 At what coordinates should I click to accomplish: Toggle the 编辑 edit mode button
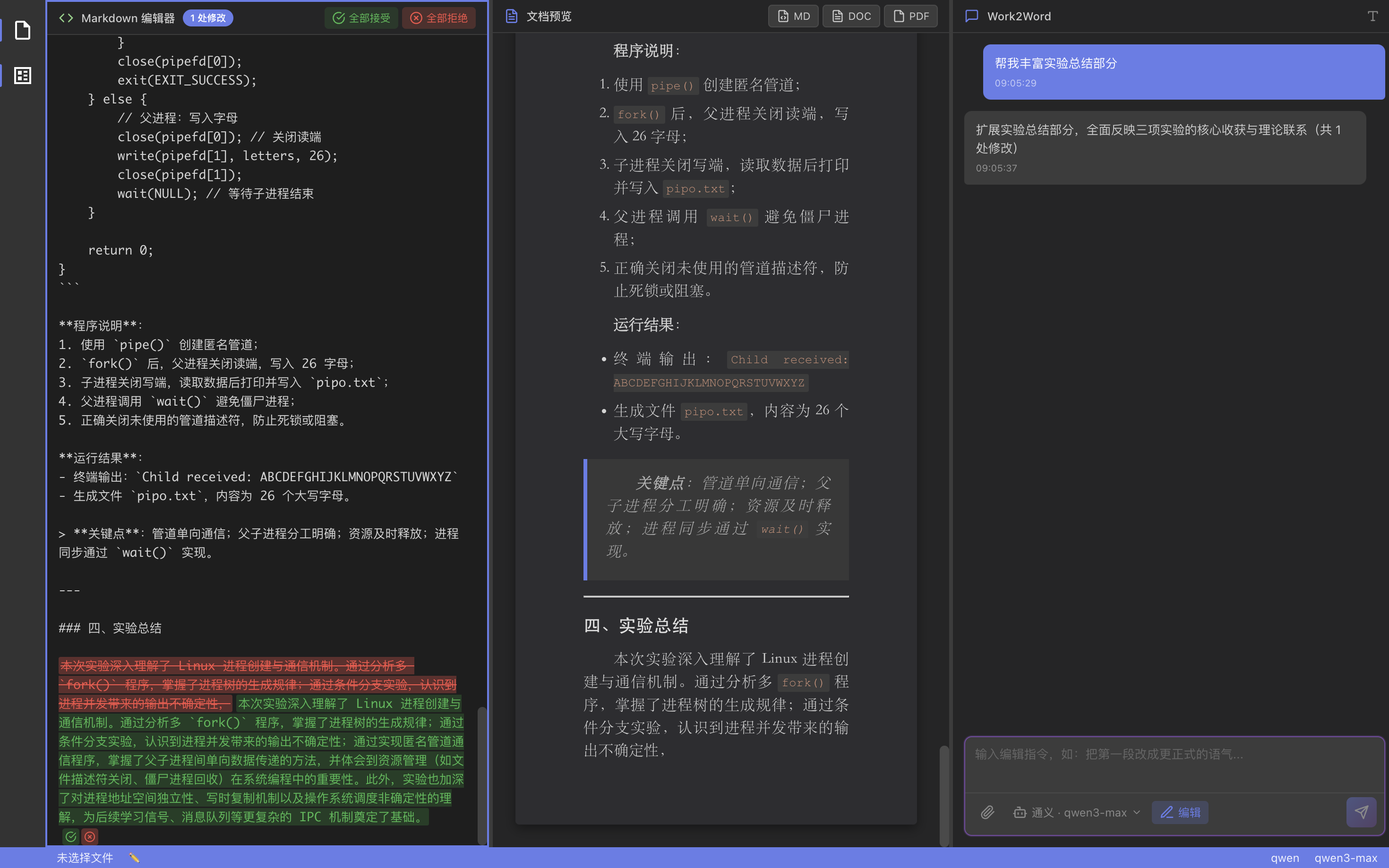1180,812
